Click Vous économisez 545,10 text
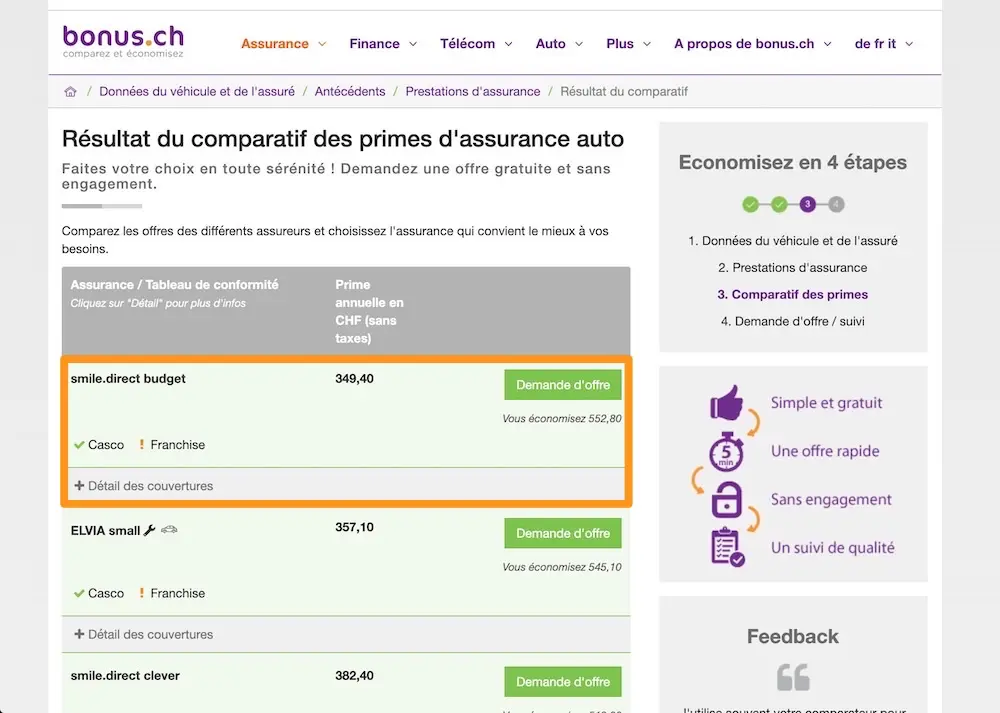The image size is (1000, 713). click(x=562, y=568)
